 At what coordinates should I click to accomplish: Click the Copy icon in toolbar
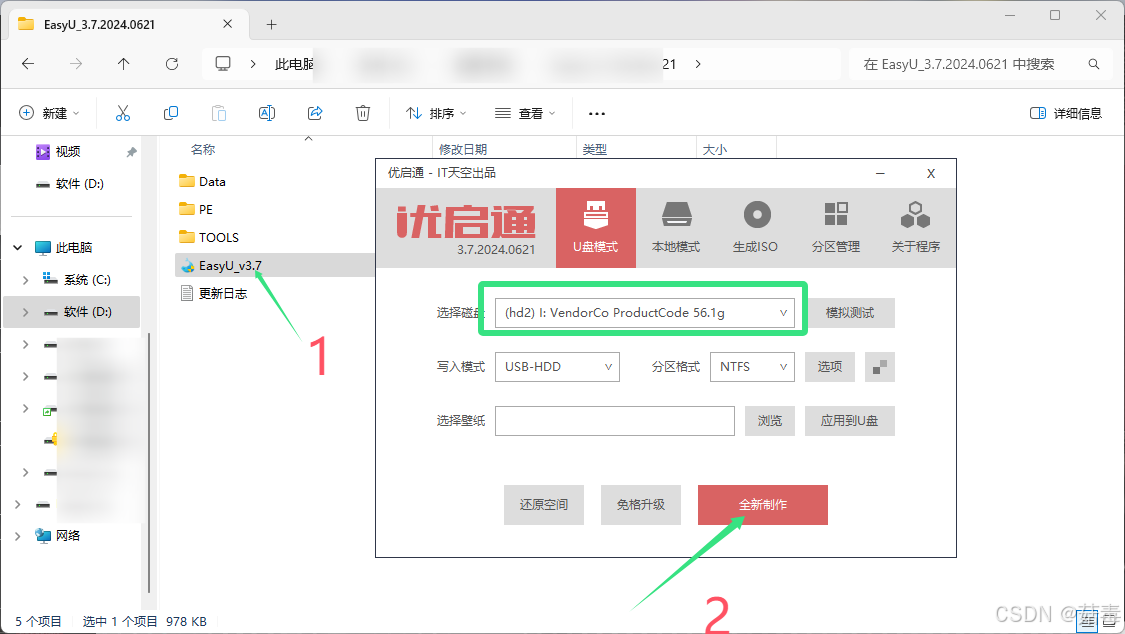click(x=171, y=113)
